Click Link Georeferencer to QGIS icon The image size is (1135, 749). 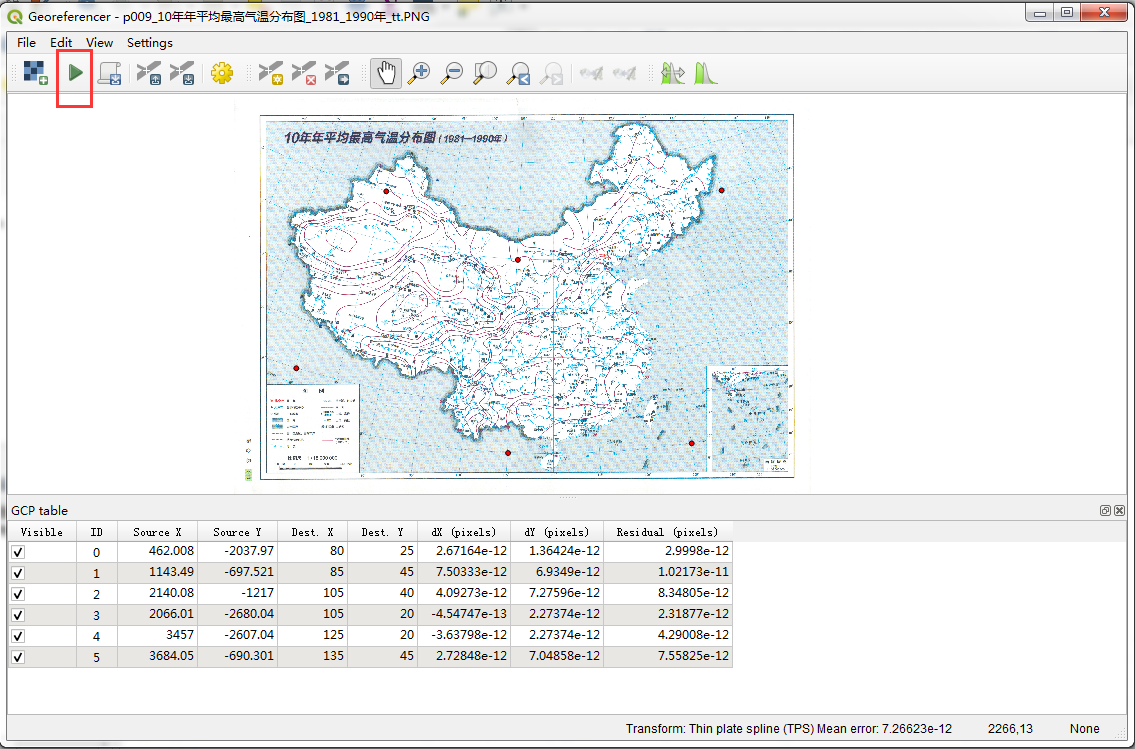591,73
